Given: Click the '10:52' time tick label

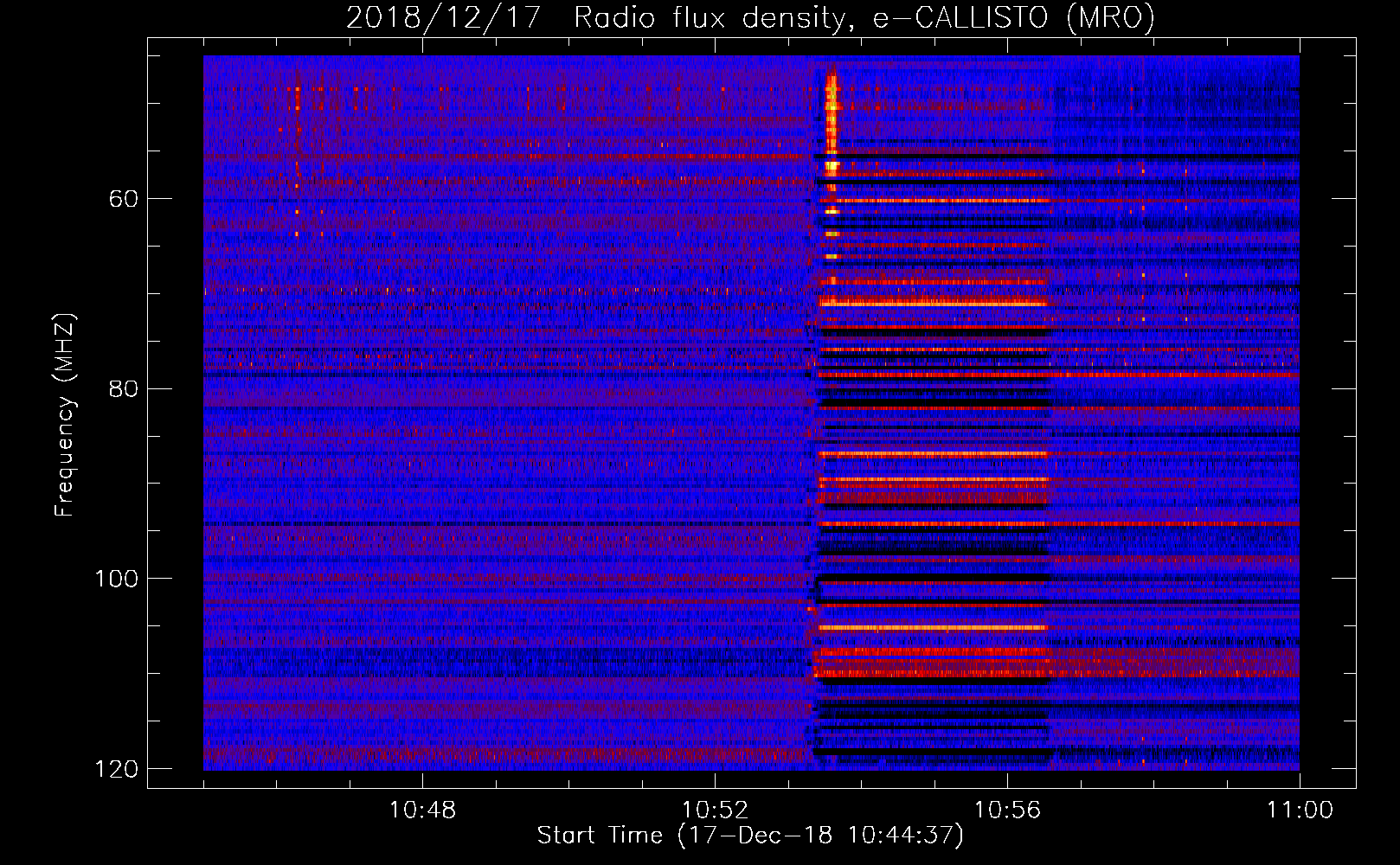Looking at the screenshot, I should tap(715, 810).
